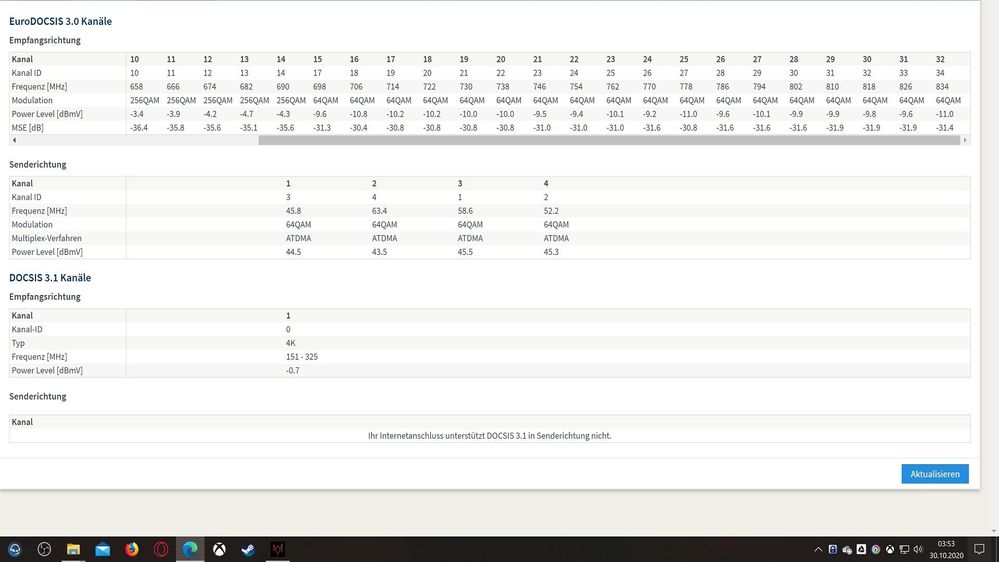Screen dimensions: 999x562
Task: Click MSE value -31.4
Action: coord(944,127)
